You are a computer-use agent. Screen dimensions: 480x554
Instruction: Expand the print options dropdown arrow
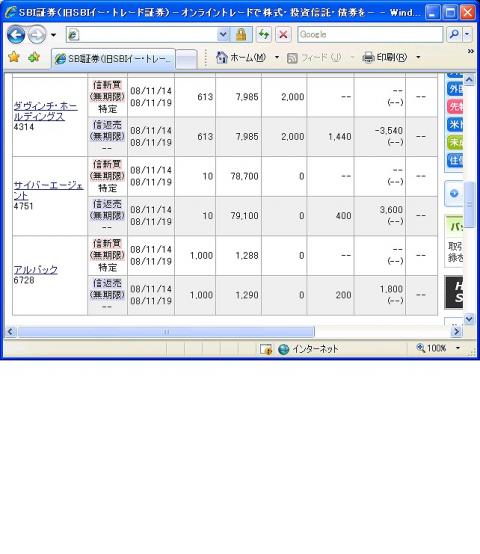click(418, 57)
